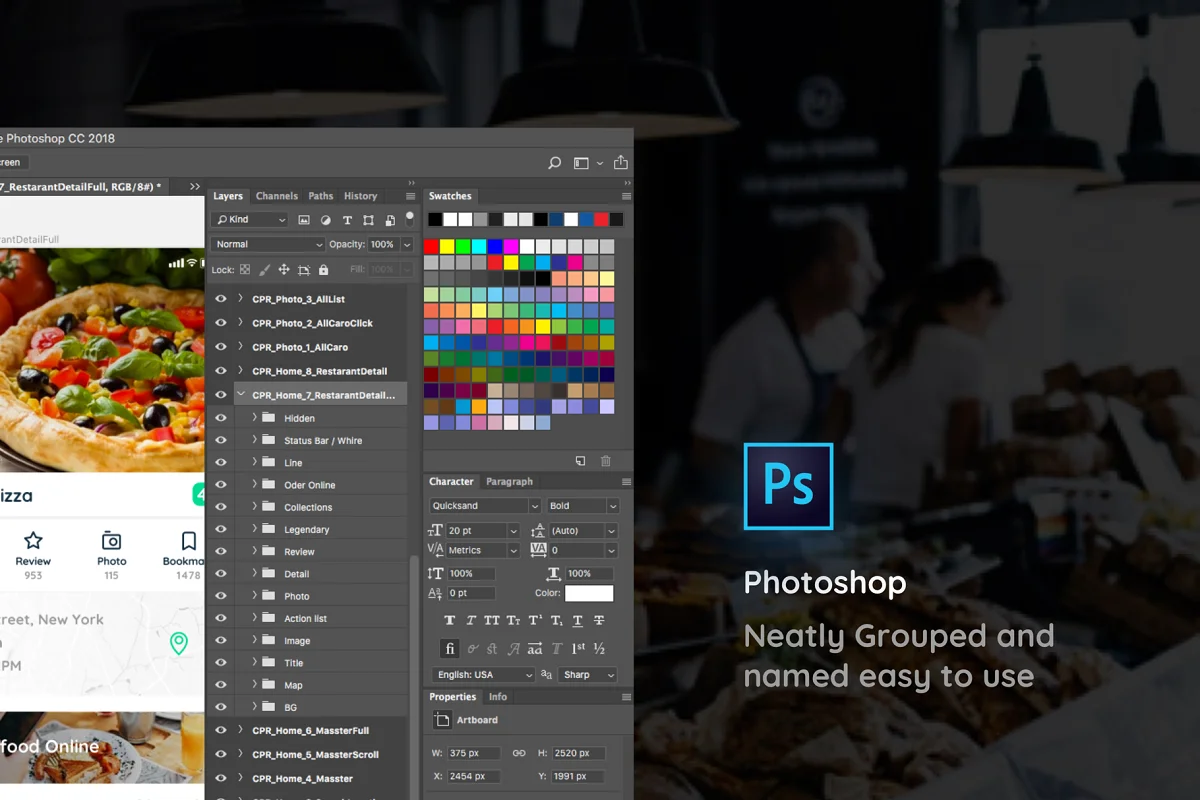The height and width of the screenshot is (800, 1200).
Task: Open the Bold font style dropdown
Action: coord(583,506)
